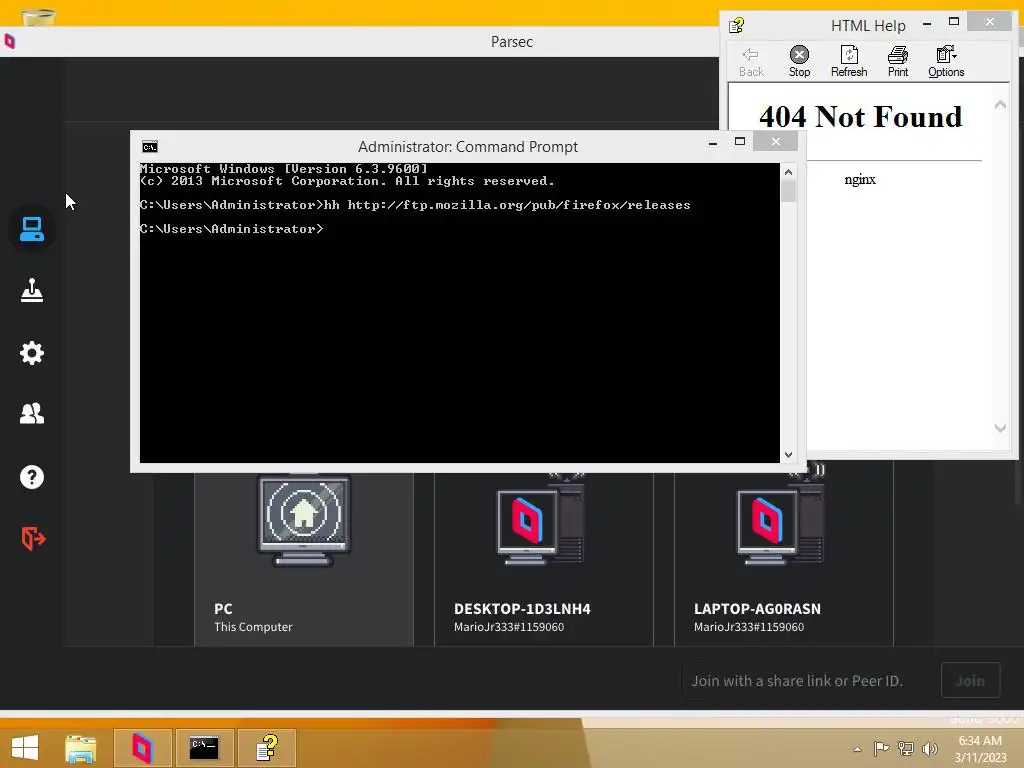Image resolution: width=1024 pixels, height=768 pixels.
Task: Maximize the HTML Help window
Action: (954, 22)
